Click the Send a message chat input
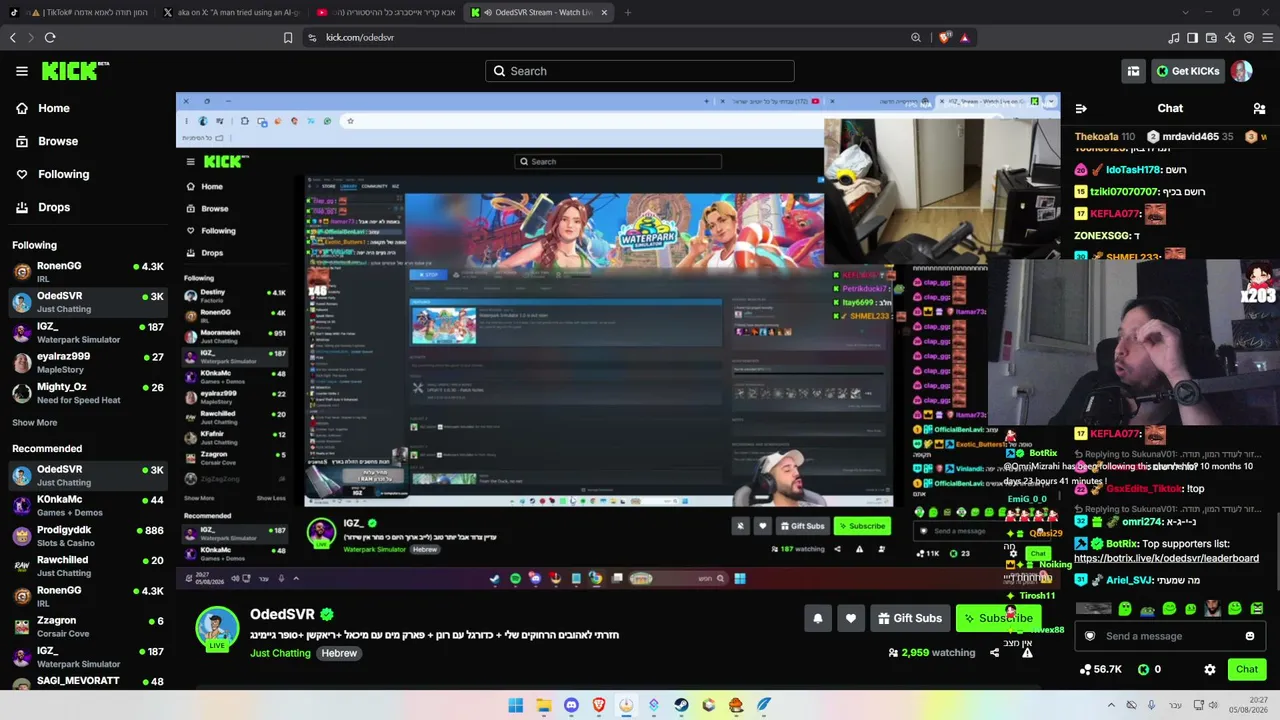The image size is (1280, 720). tap(1170, 636)
